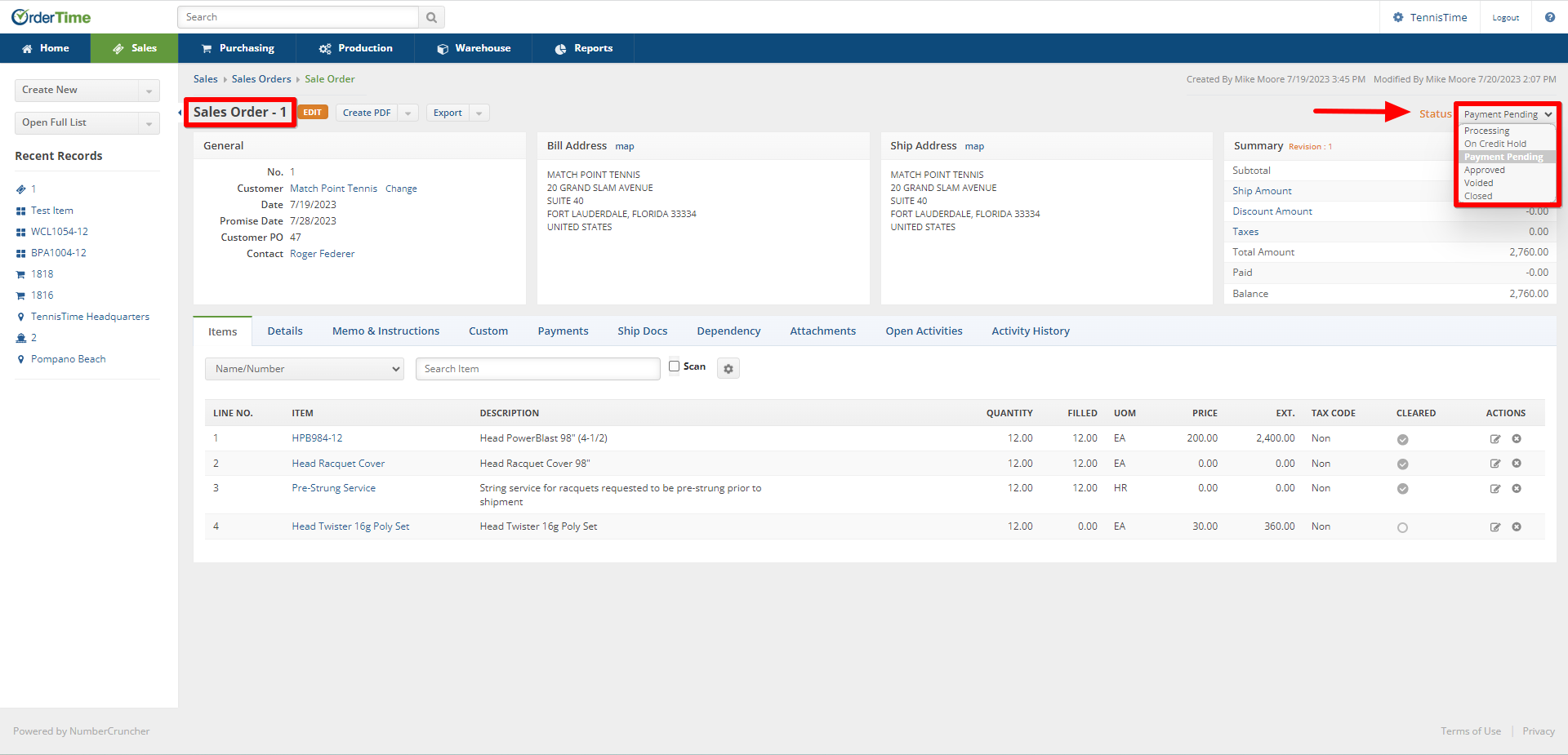This screenshot has width=1568, height=755.
Task: Toggle cleared status for HPB984-12 line
Action: (x=1402, y=439)
